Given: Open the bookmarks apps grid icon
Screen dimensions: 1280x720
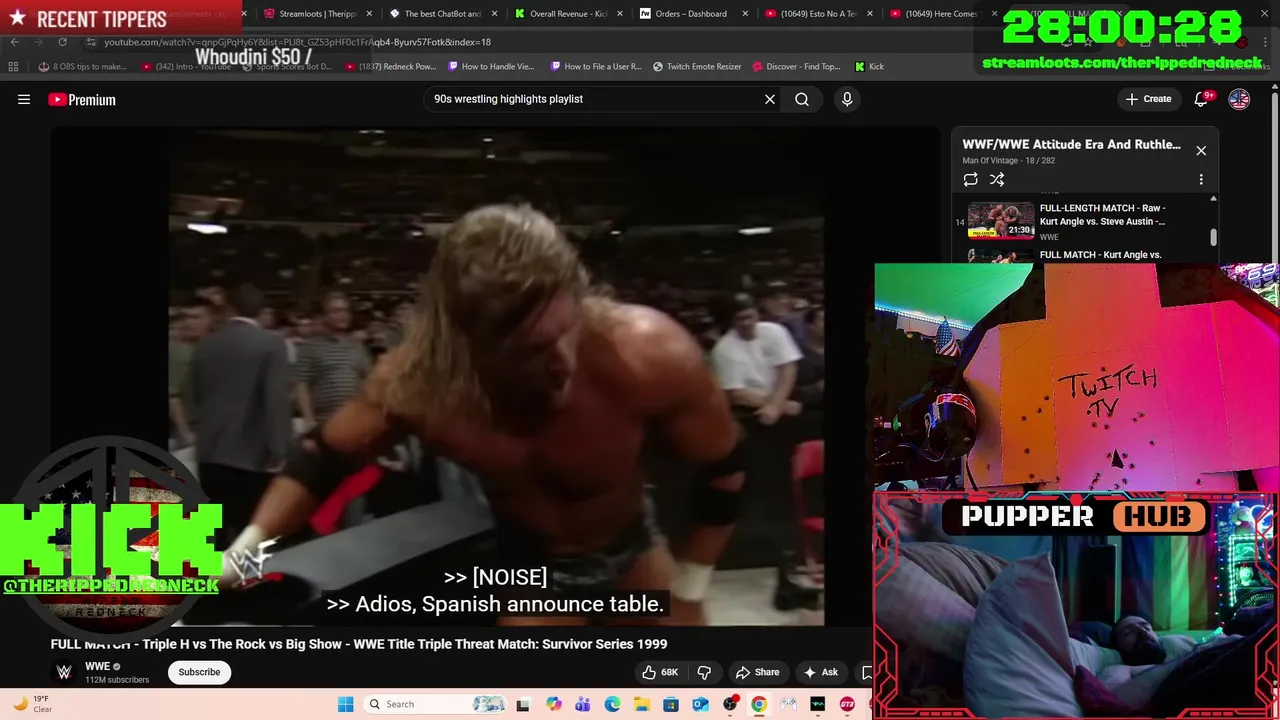Looking at the screenshot, I should 13,66.
